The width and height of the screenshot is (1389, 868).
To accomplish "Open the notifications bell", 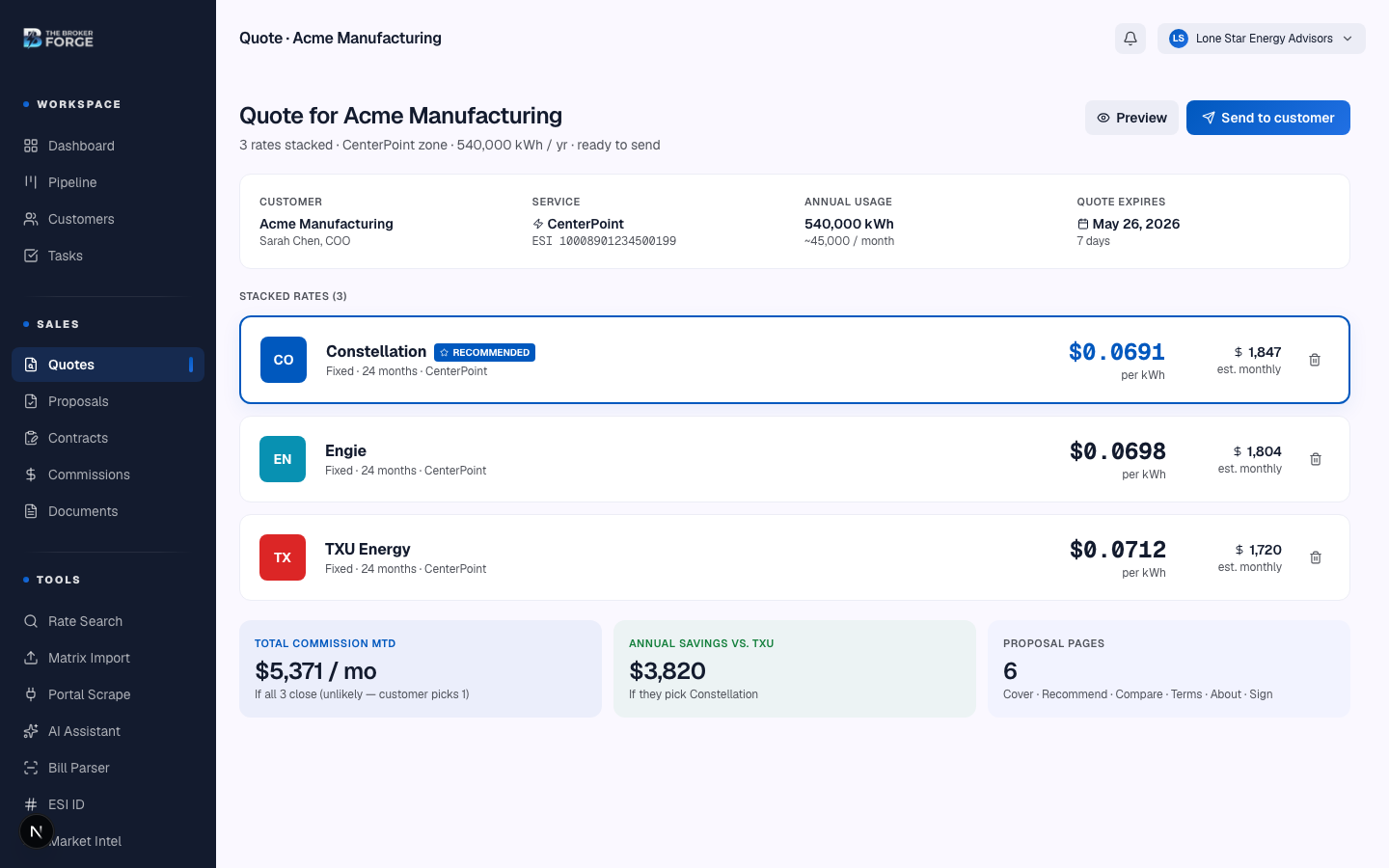I will [1130, 39].
